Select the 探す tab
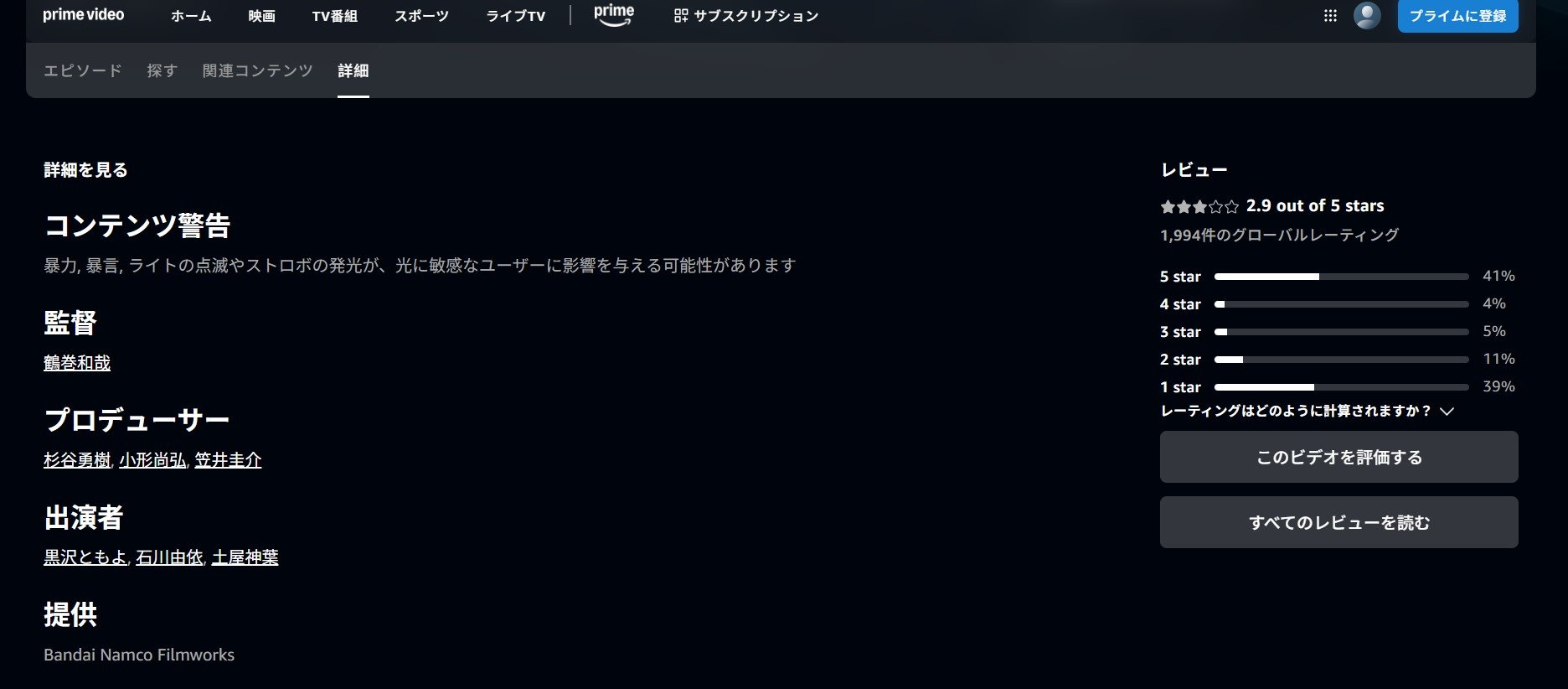Viewport: 1568px width, 689px height. (x=162, y=71)
